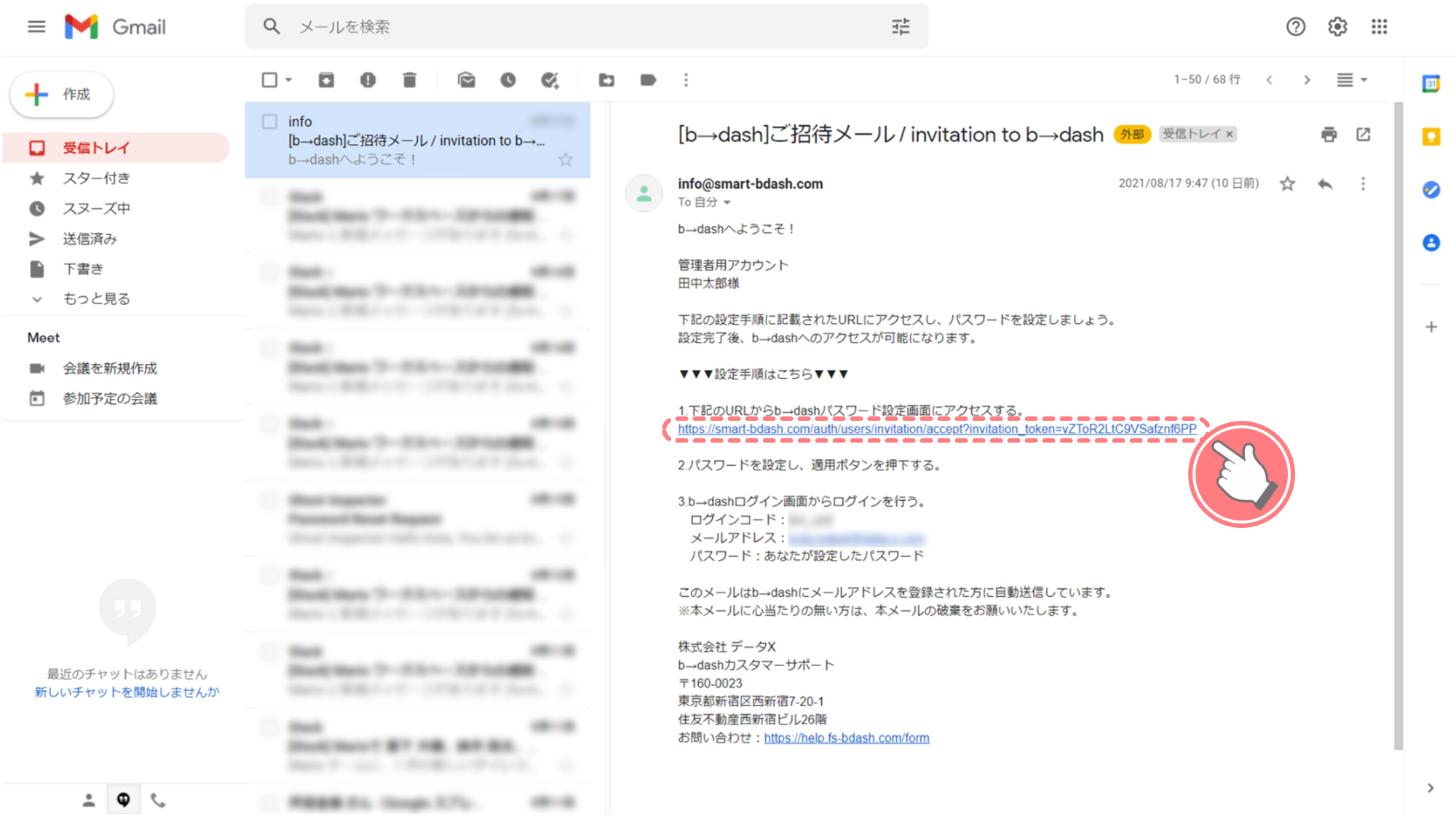Go to newer emails with left chevron
This screenshot has height=819, width=1456.
1270,80
